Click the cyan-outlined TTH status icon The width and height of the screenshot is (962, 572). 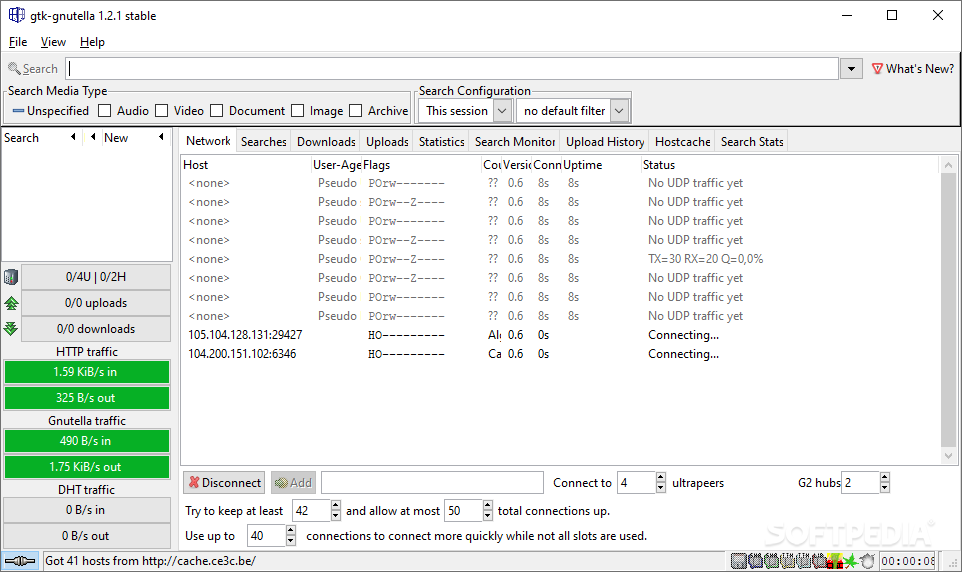(x=803, y=561)
